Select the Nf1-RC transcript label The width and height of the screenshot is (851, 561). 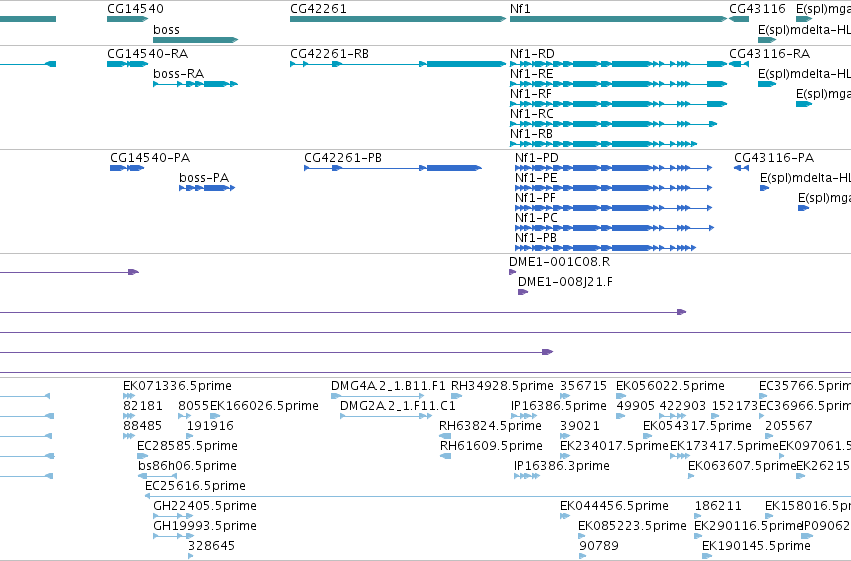pyautogui.click(x=532, y=114)
